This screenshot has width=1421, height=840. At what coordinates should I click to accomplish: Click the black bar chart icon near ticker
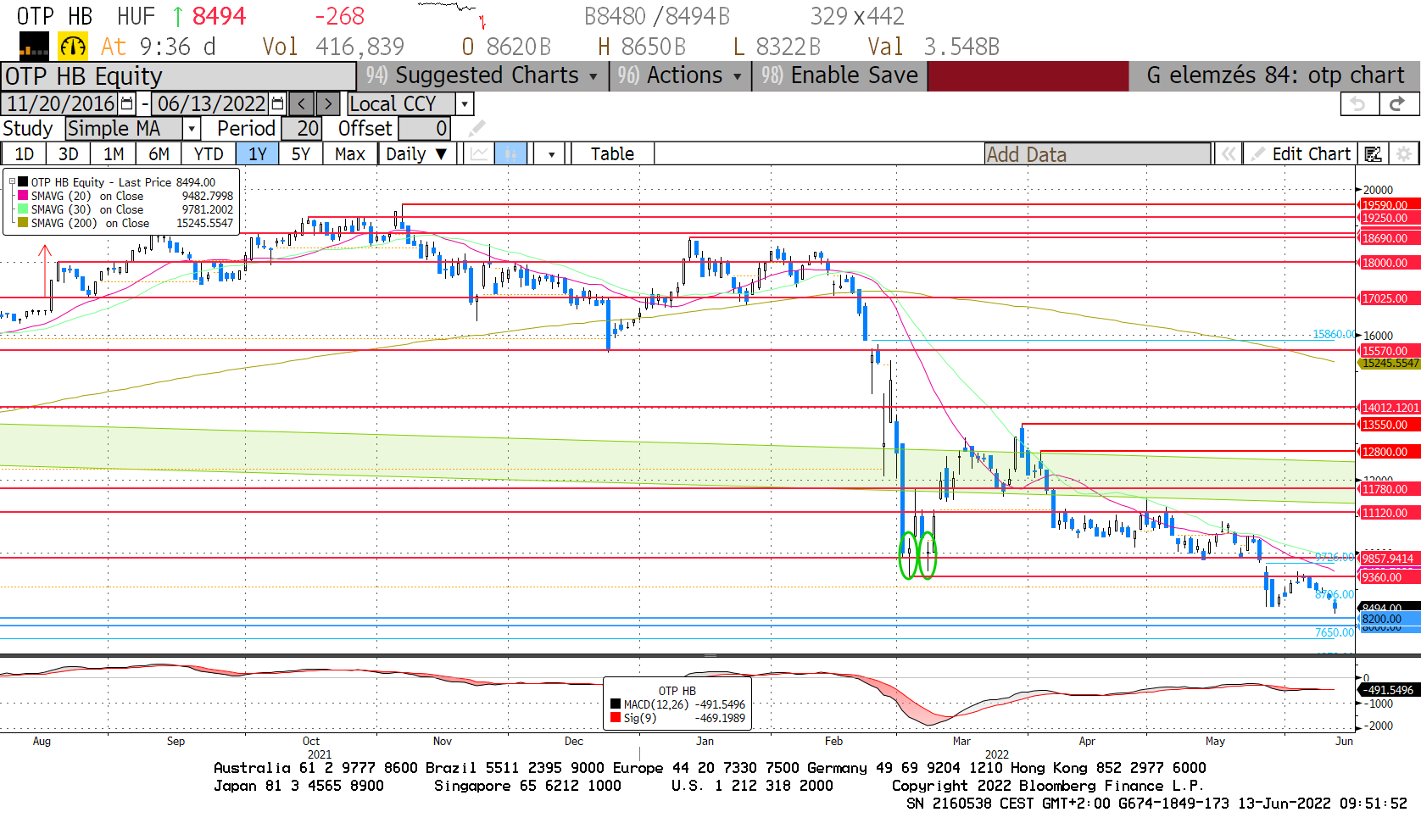click(34, 46)
